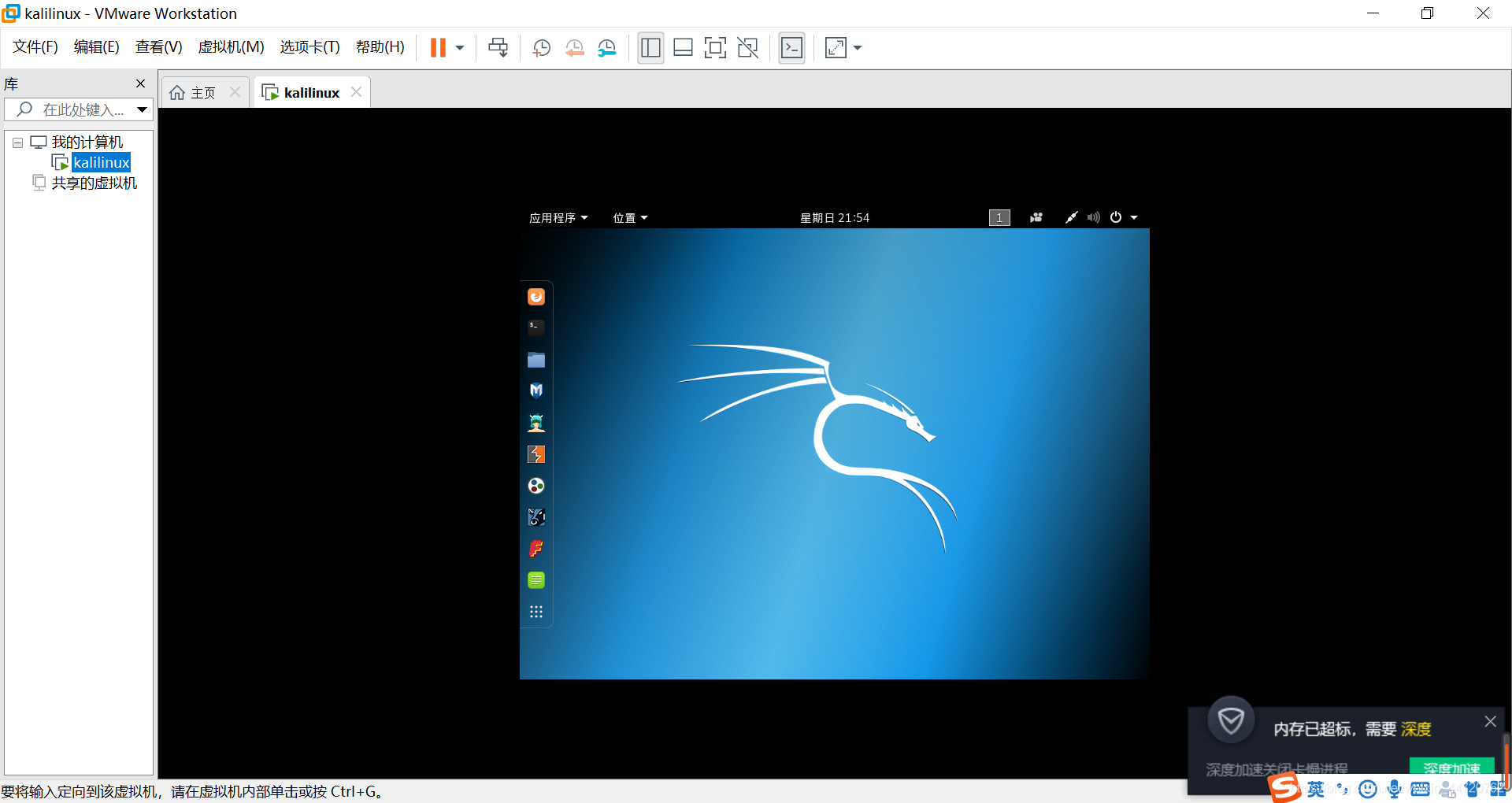Pause the virtual machine with the orange pause button
Viewport: 1512px width, 803px height.
coord(438,48)
